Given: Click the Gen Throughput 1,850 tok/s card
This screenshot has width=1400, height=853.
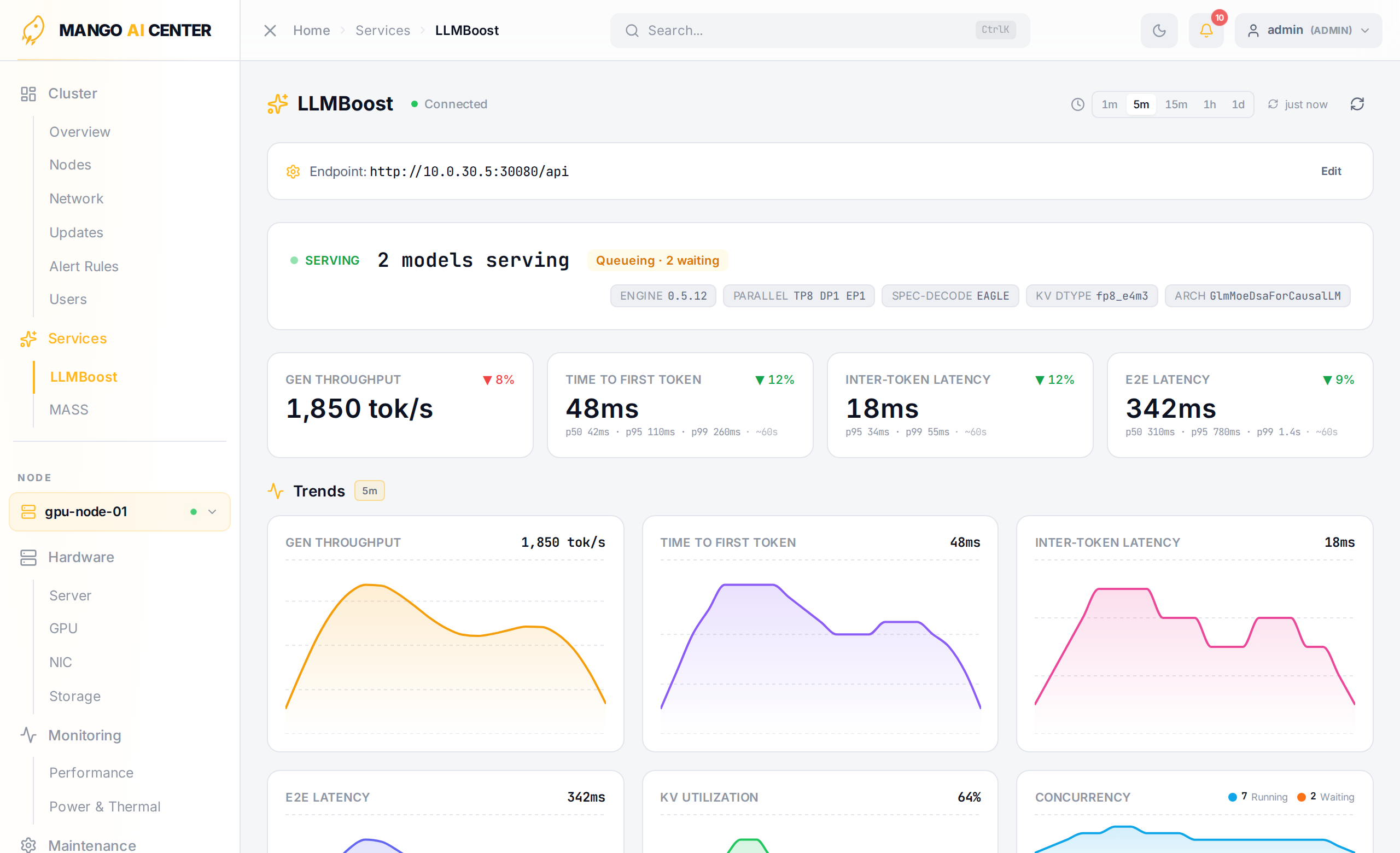Looking at the screenshot, I should click(x=400, y=405).
